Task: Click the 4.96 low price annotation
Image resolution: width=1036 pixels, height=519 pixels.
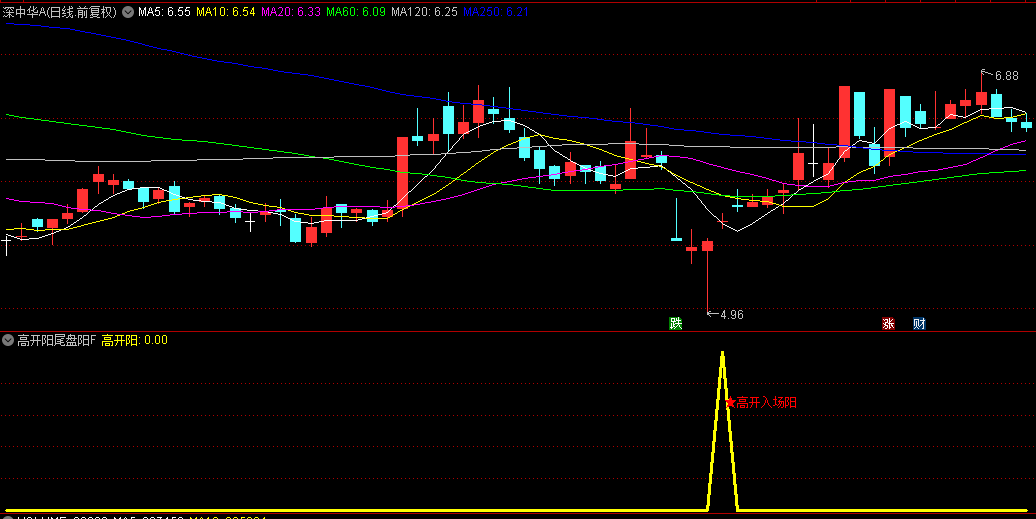Action: pyautogui.click(x=731, y=315)
